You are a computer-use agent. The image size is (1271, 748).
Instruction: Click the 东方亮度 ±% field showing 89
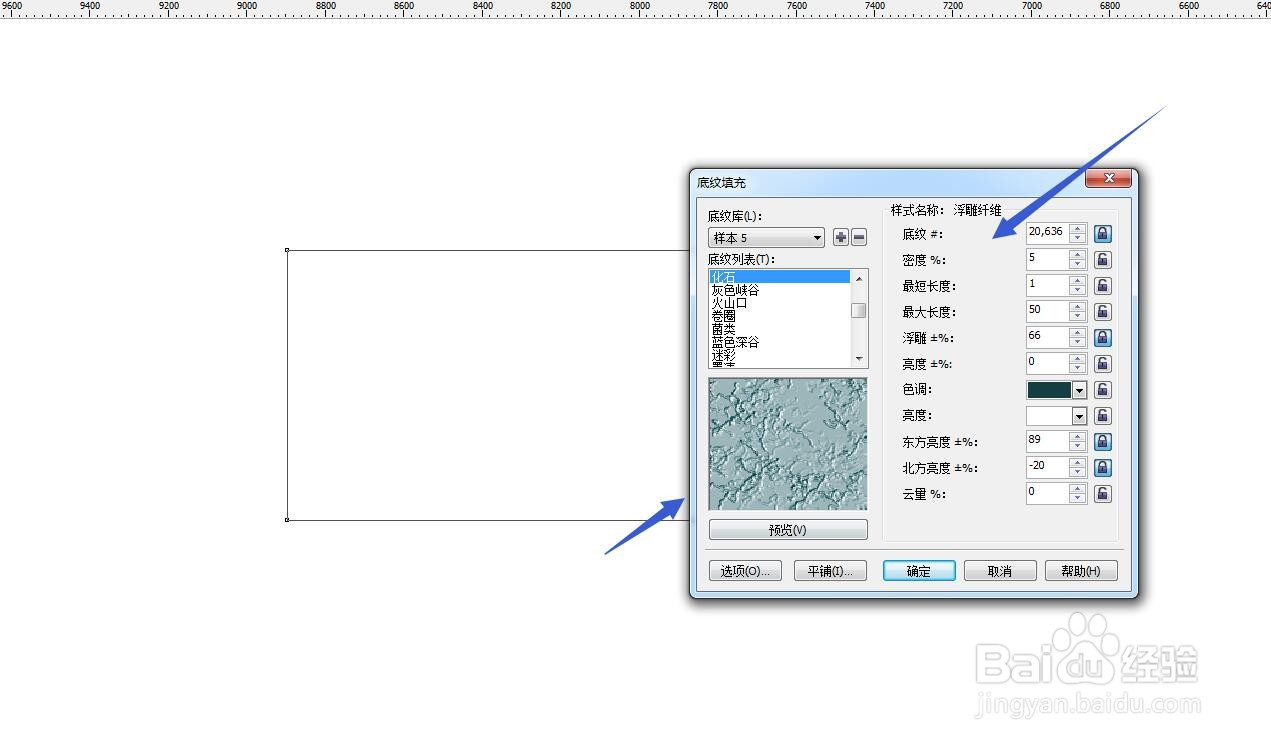coord(1047,441)
